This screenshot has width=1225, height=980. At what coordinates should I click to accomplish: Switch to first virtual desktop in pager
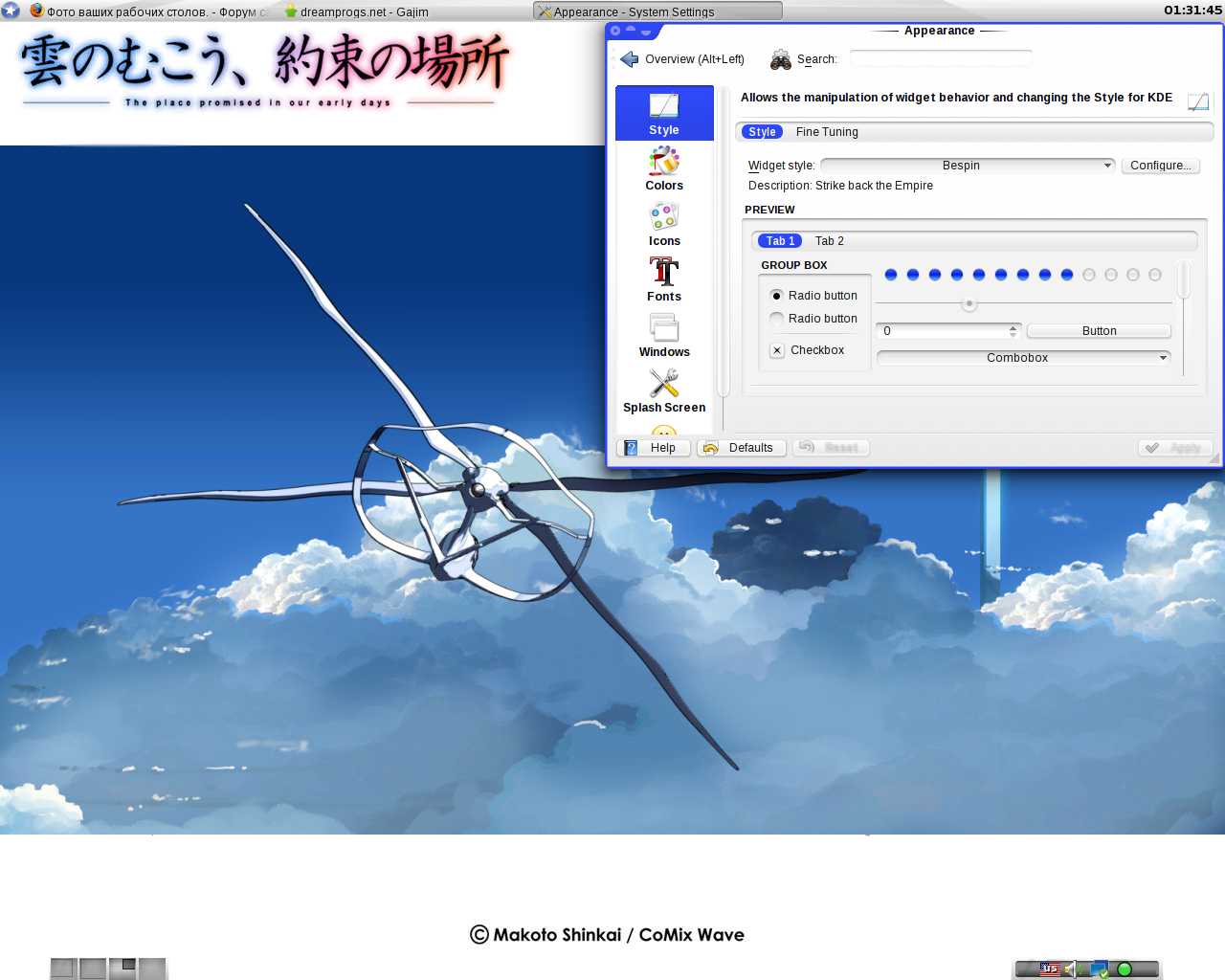coord(63,969)
